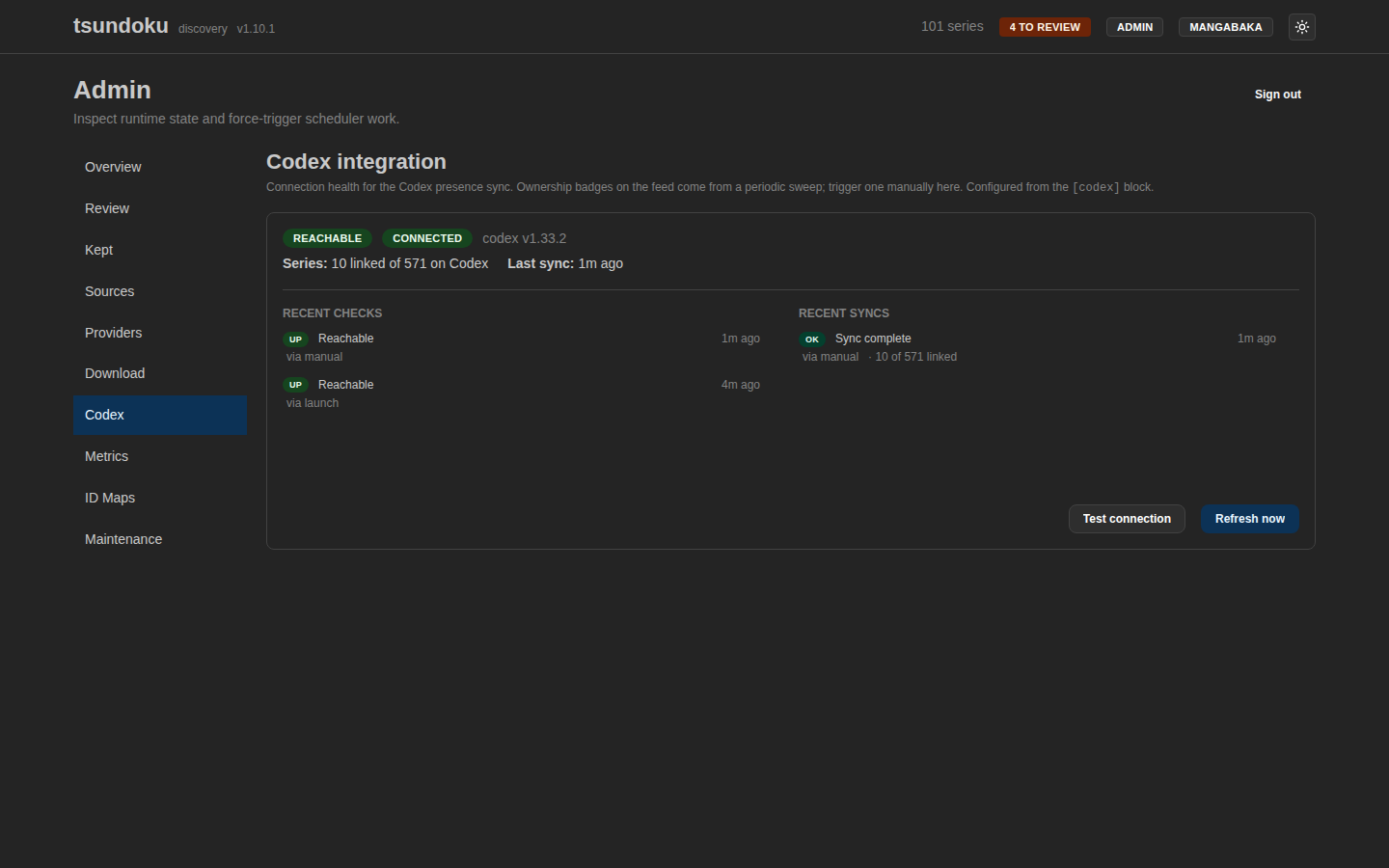1389x868 pixels.
Task: Open the ID Maps sidebar section
Action: pyautogui.click(x=160, y=498)
